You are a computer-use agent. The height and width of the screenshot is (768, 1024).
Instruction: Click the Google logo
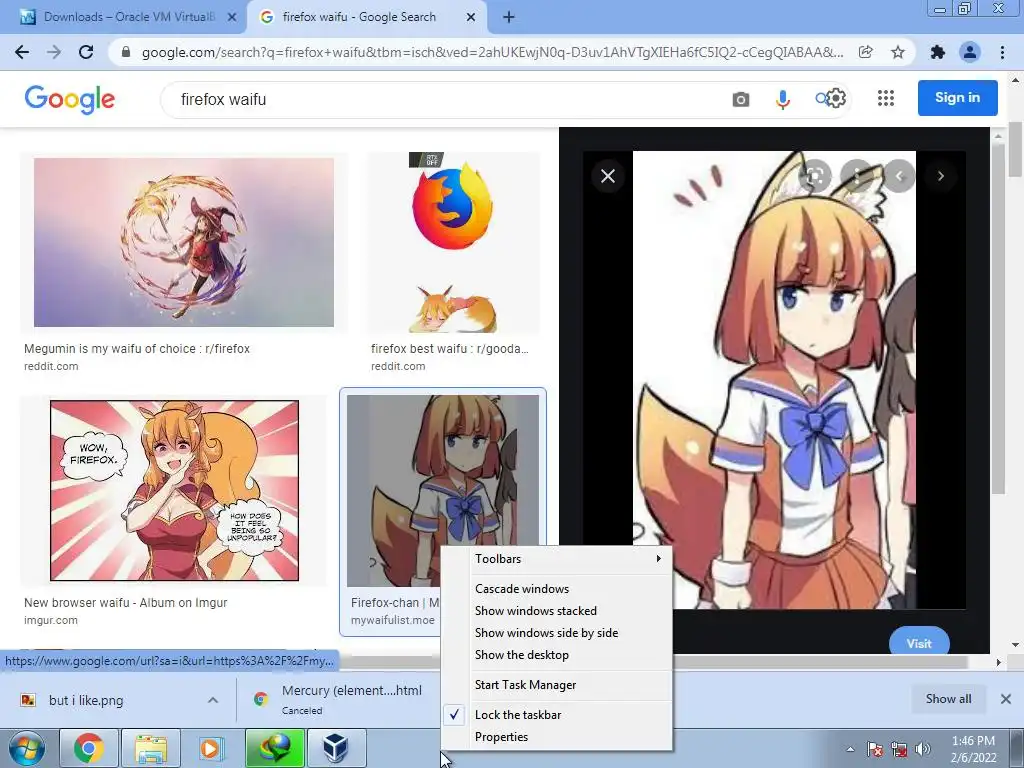70,99
